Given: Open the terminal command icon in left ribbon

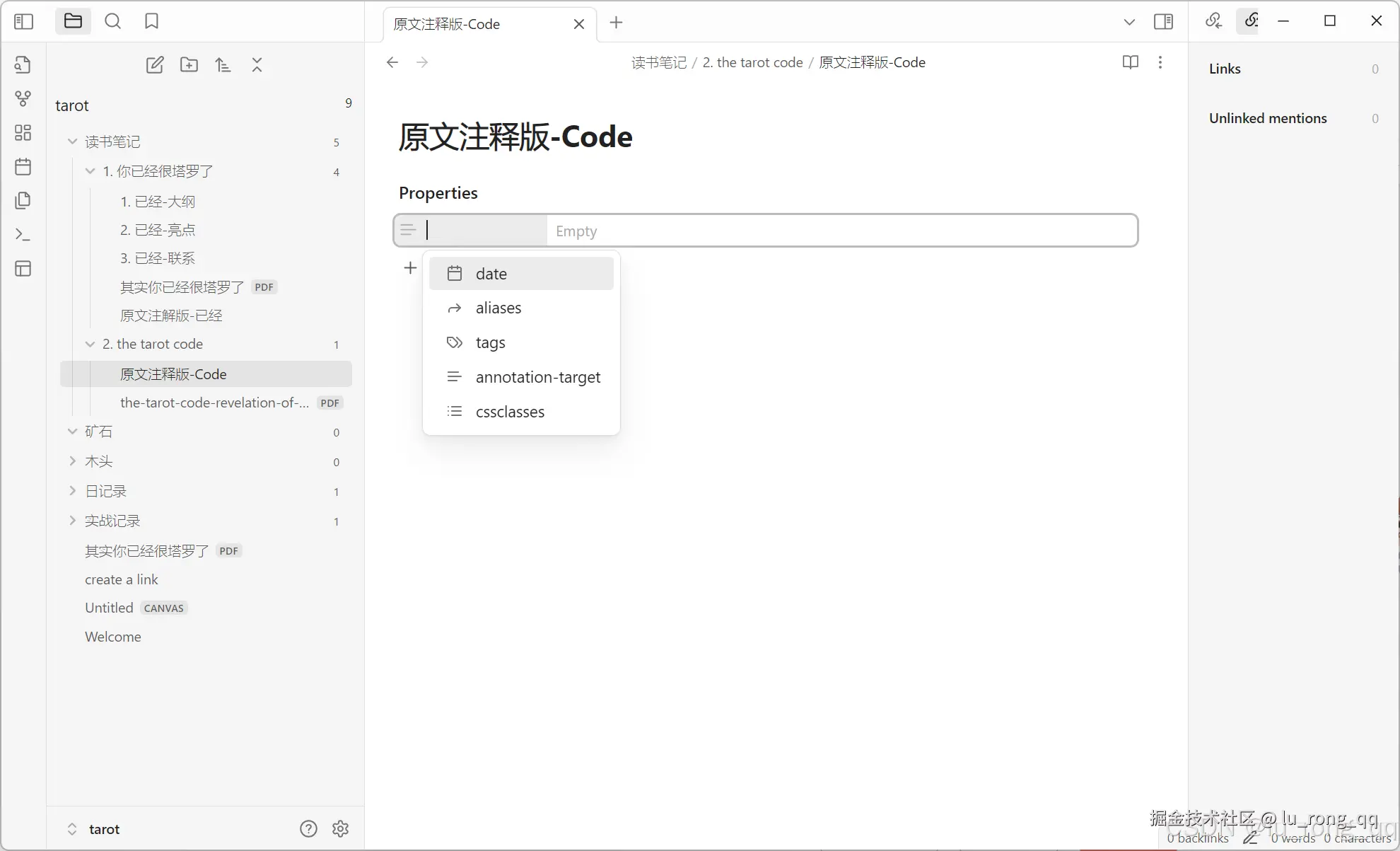Looking at the screenshot, I should pyautogui.click(x=23, y=234).
